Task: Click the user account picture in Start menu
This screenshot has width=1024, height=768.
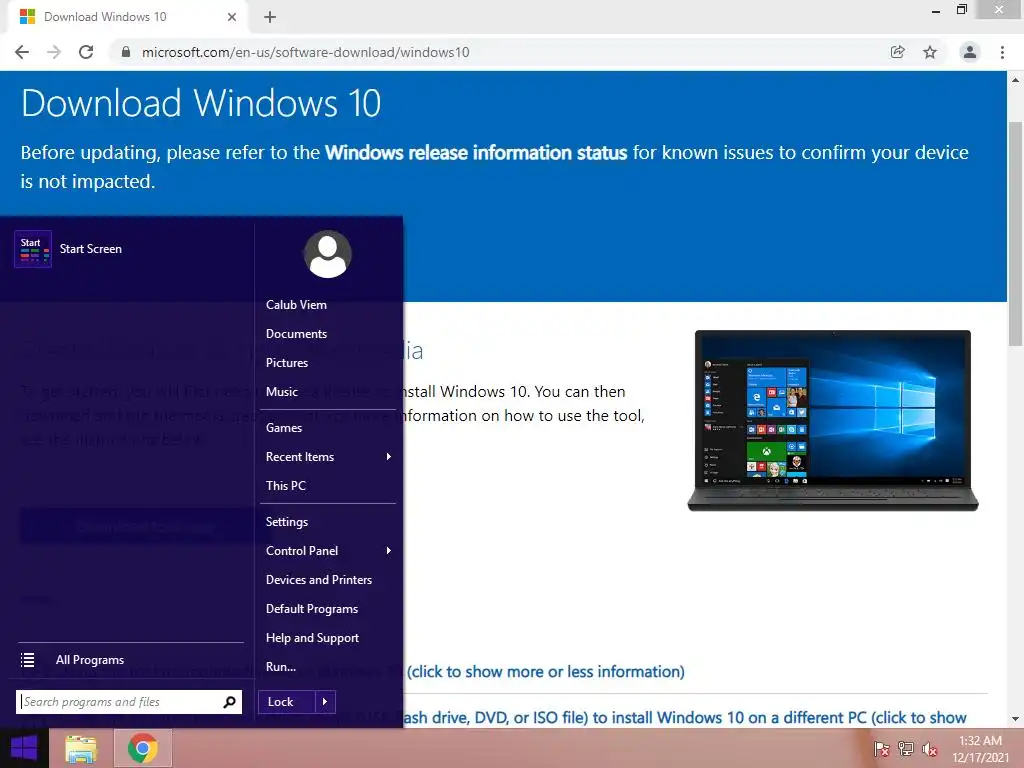Action: point(327,254)
